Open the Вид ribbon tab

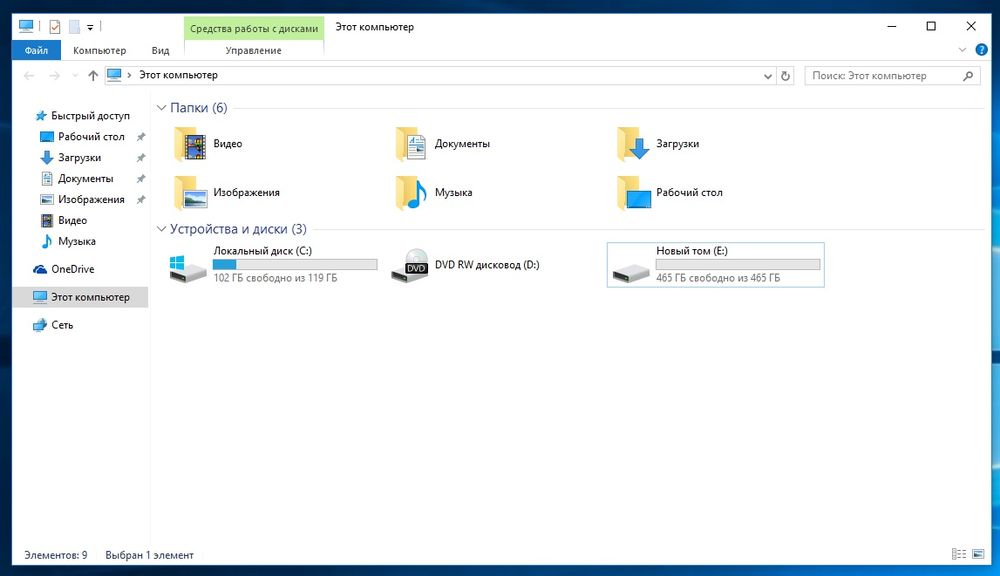click(x=160, y=50)
